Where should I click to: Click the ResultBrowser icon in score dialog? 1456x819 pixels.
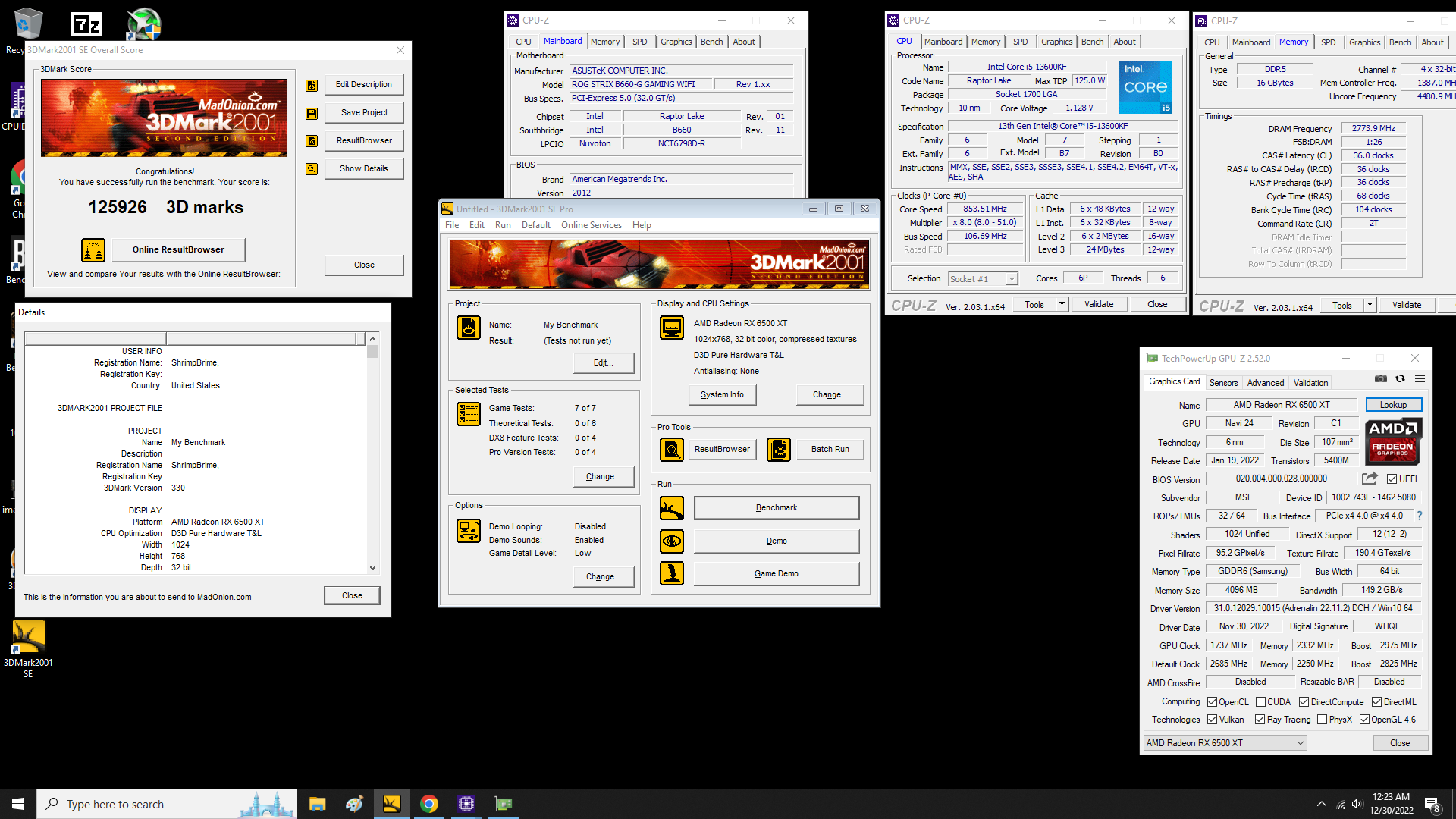tap(312, 141)
